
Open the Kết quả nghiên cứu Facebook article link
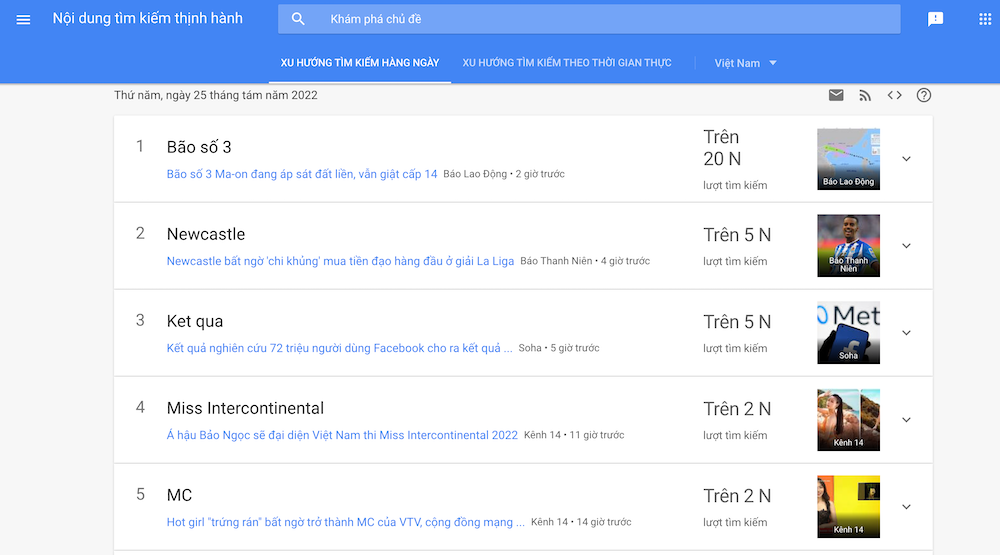(x=339, y=348)
